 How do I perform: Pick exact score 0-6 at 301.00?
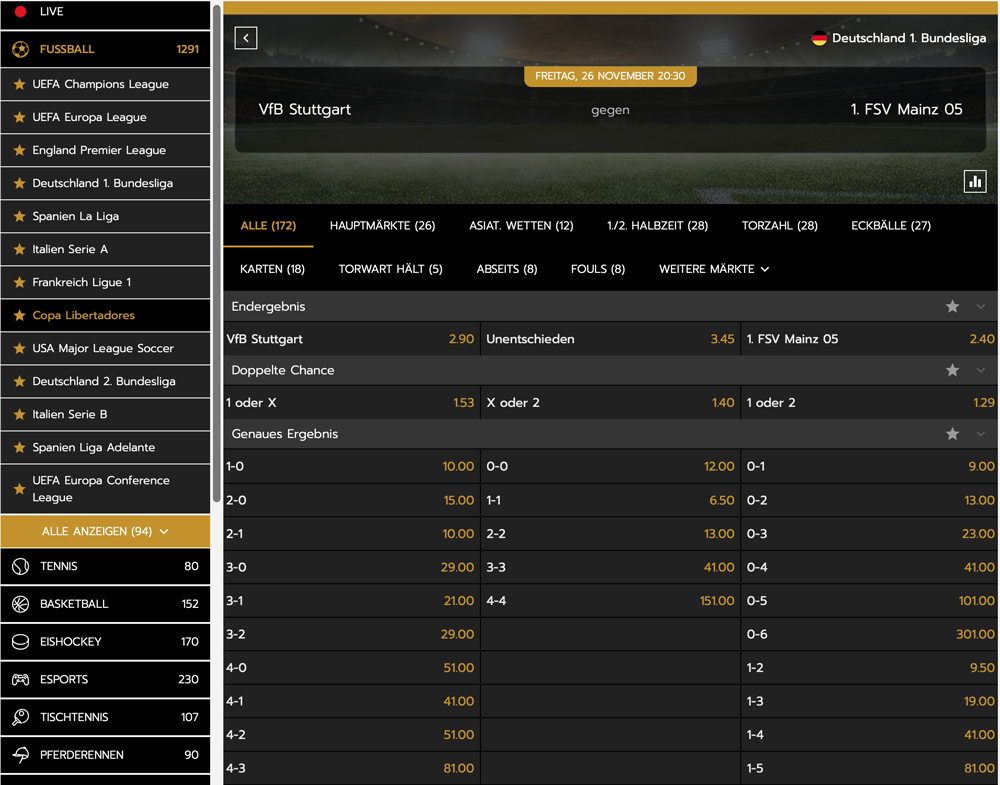(870, 635)
